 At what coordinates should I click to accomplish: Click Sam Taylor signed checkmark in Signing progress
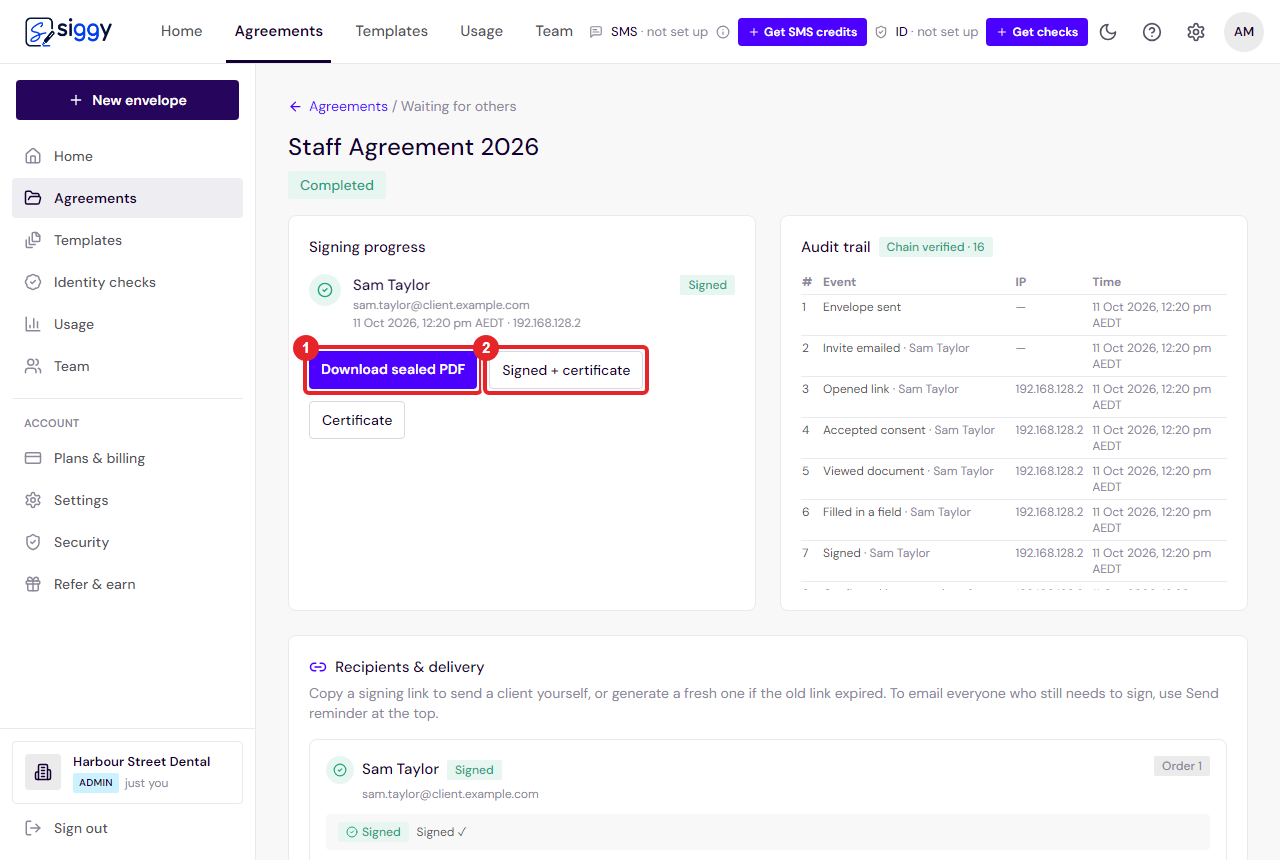click(325, 290)
